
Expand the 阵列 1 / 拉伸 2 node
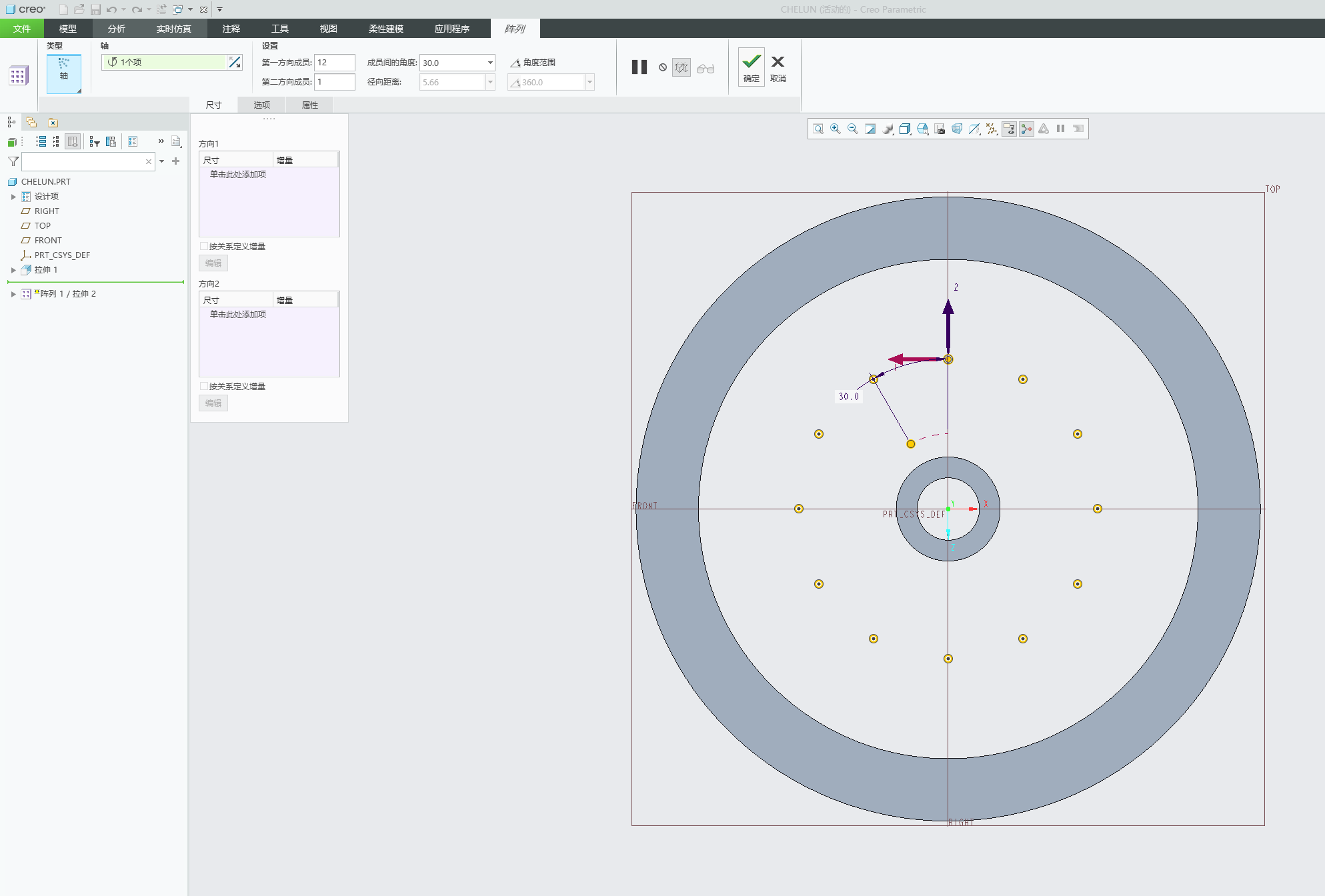[x=13, y=294]
